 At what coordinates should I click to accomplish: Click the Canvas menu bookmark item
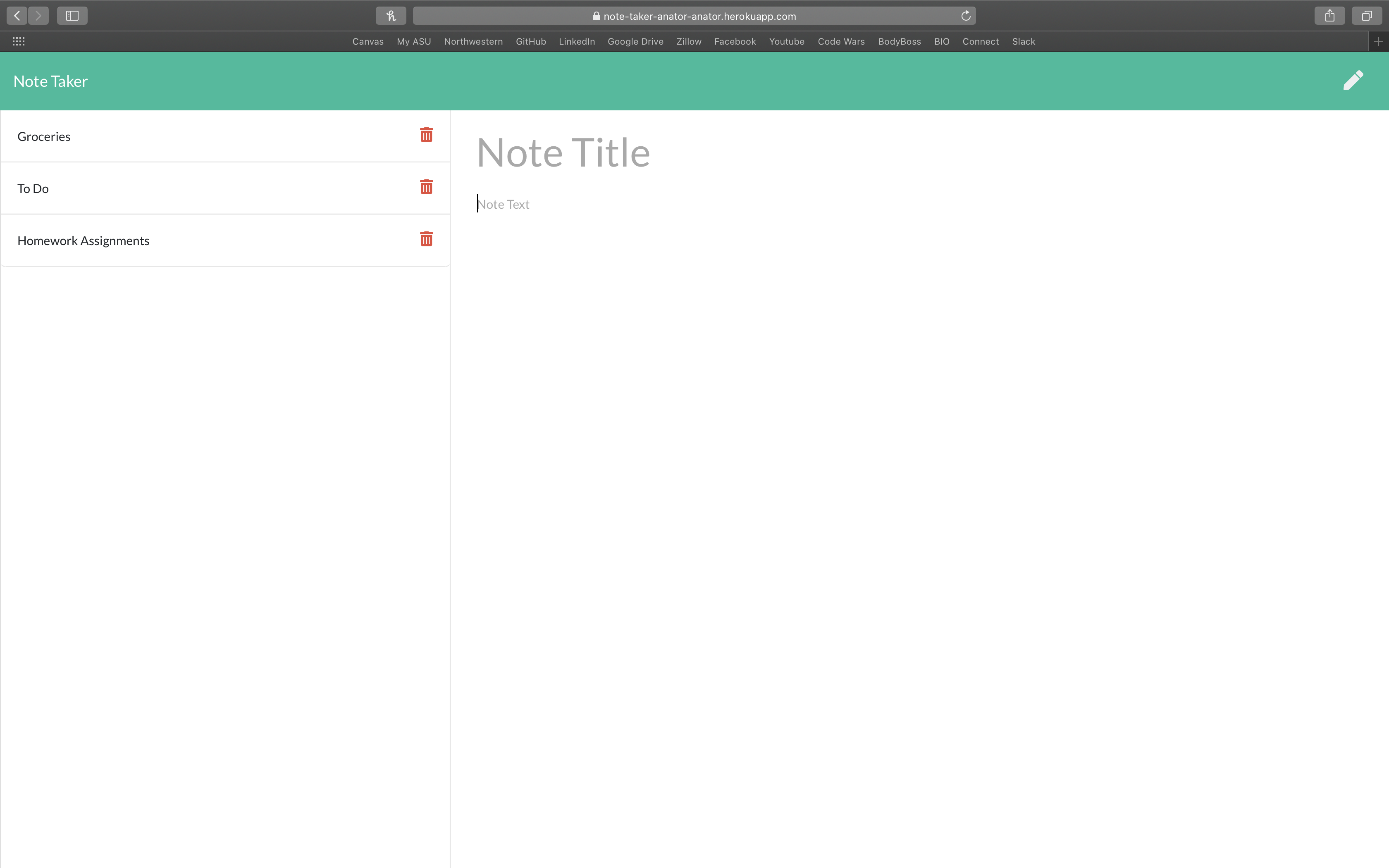tap(368, 41)
